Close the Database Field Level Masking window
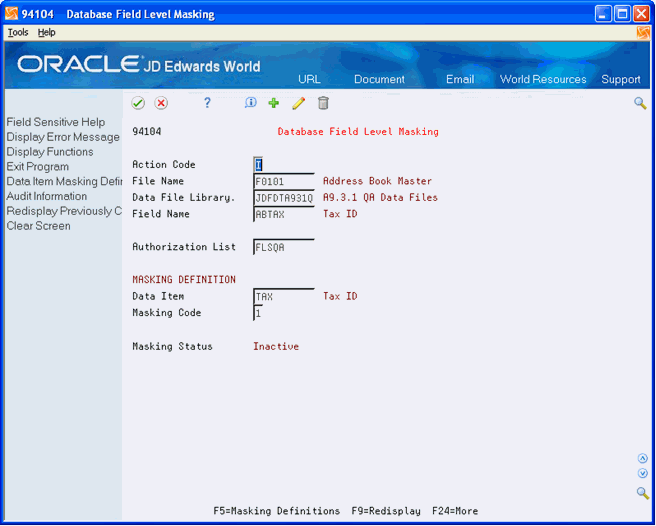This screenshot has width=656, height=526. click(x=641, y=14)
